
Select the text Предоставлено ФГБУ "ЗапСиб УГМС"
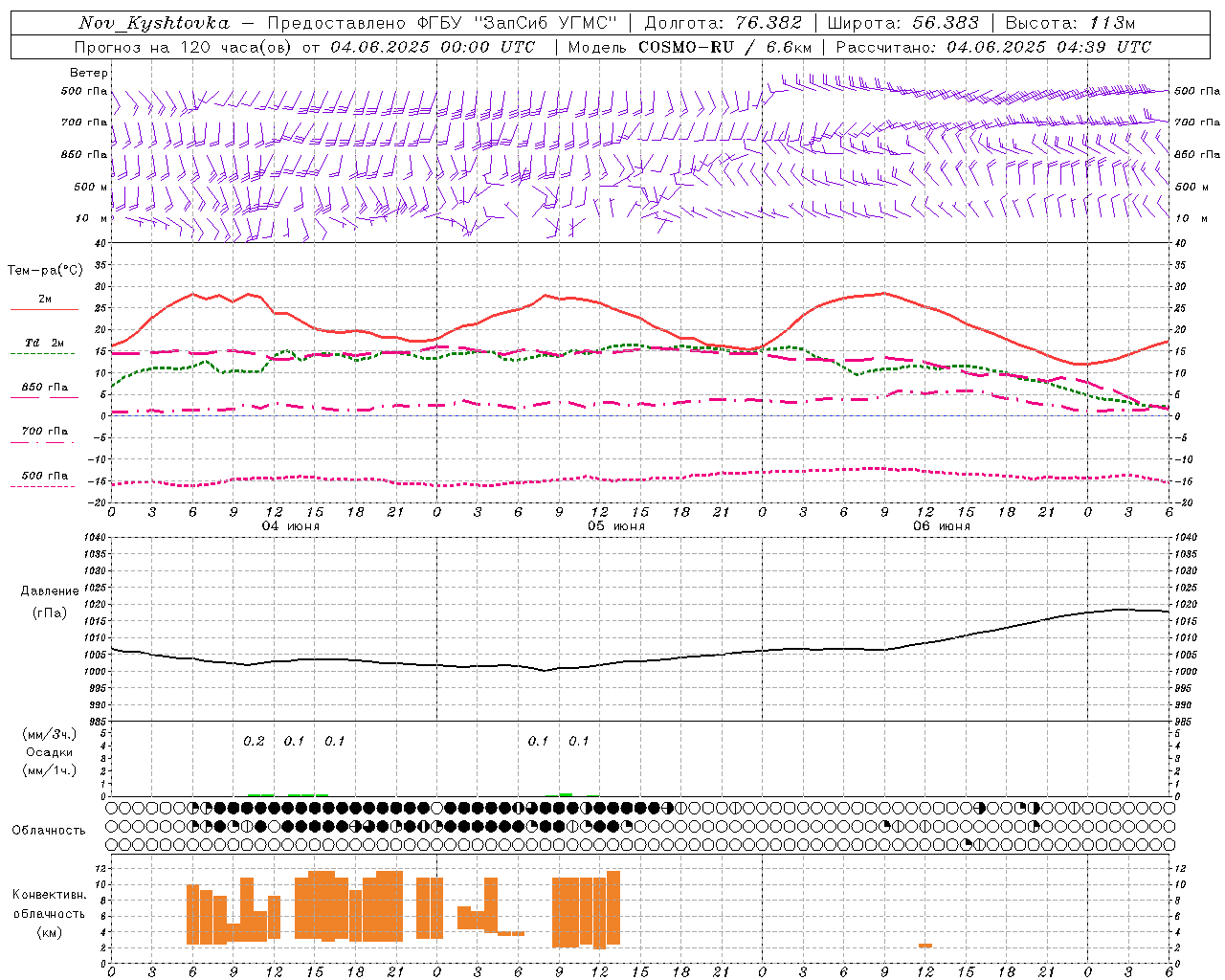443,23
